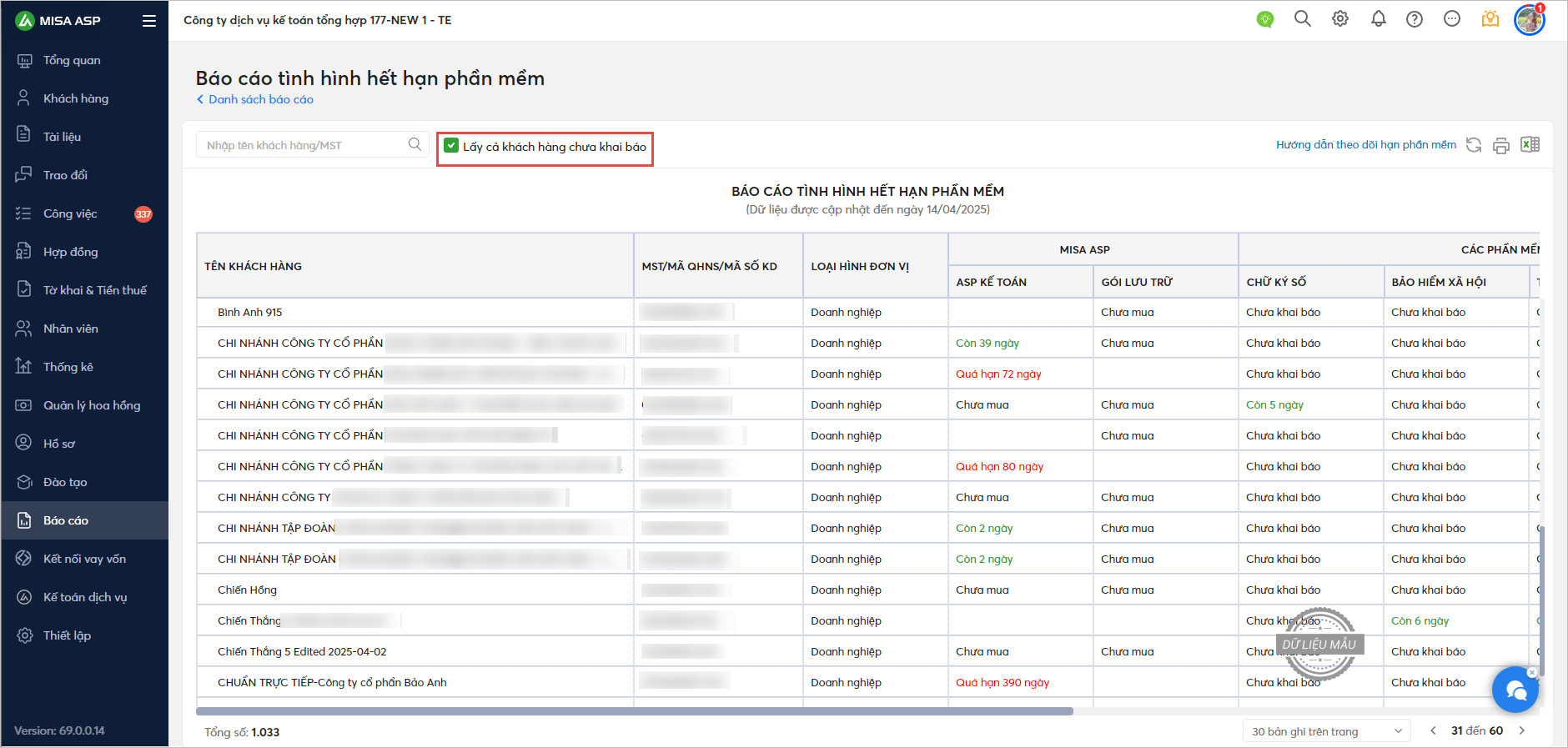This screenshot has width=1568, height=748.
Task: Click the horizontal scrollbar of the table
Action: (635, 711)
